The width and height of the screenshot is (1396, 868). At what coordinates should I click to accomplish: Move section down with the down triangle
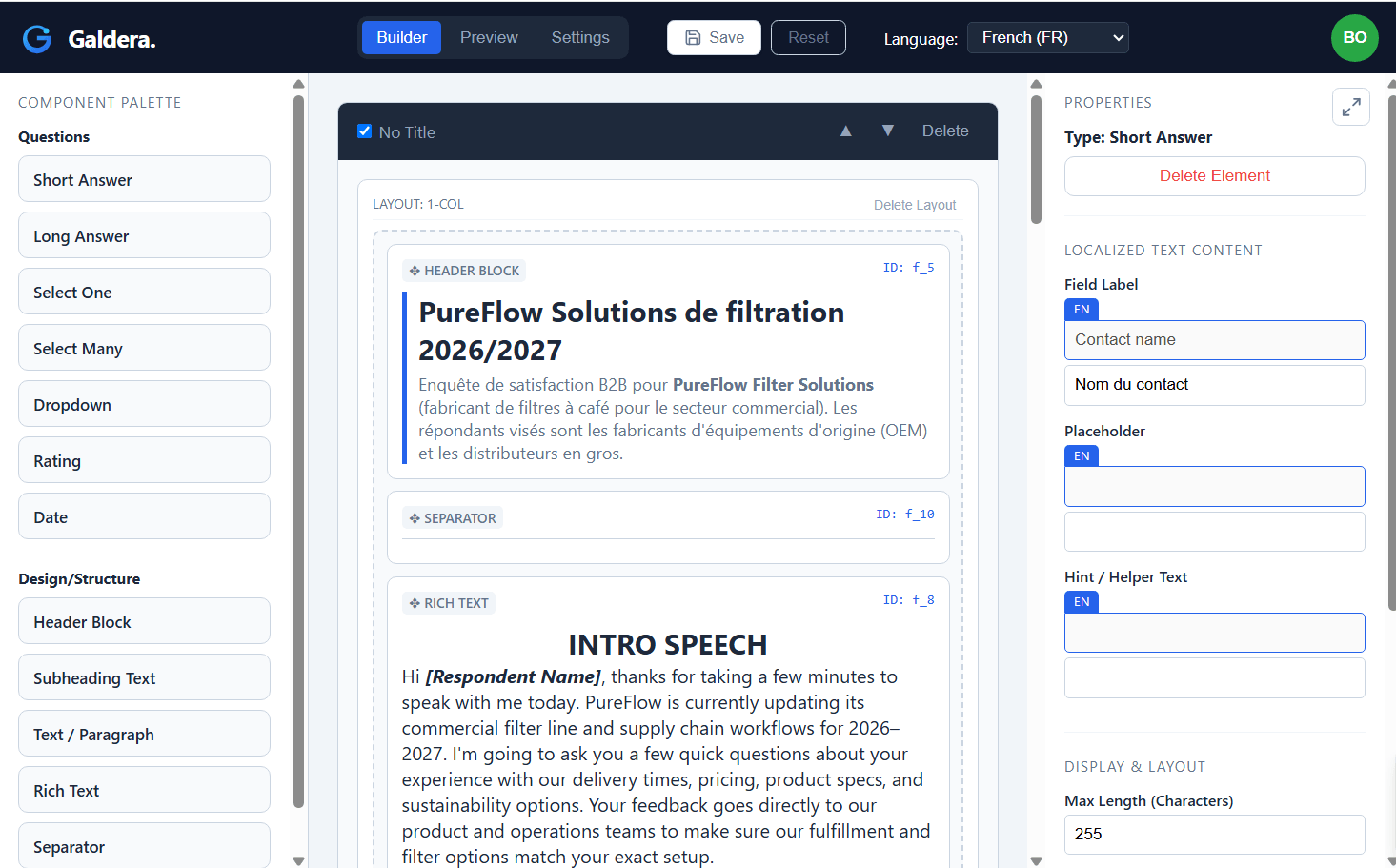point(887,131)
